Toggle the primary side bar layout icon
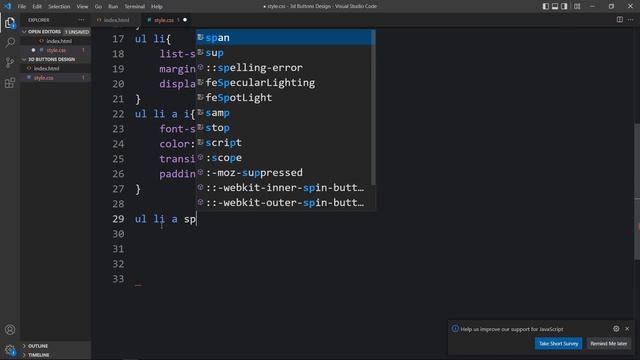Image resolution: width=640 pixels, height=360 pixels. tap(546, 6)
